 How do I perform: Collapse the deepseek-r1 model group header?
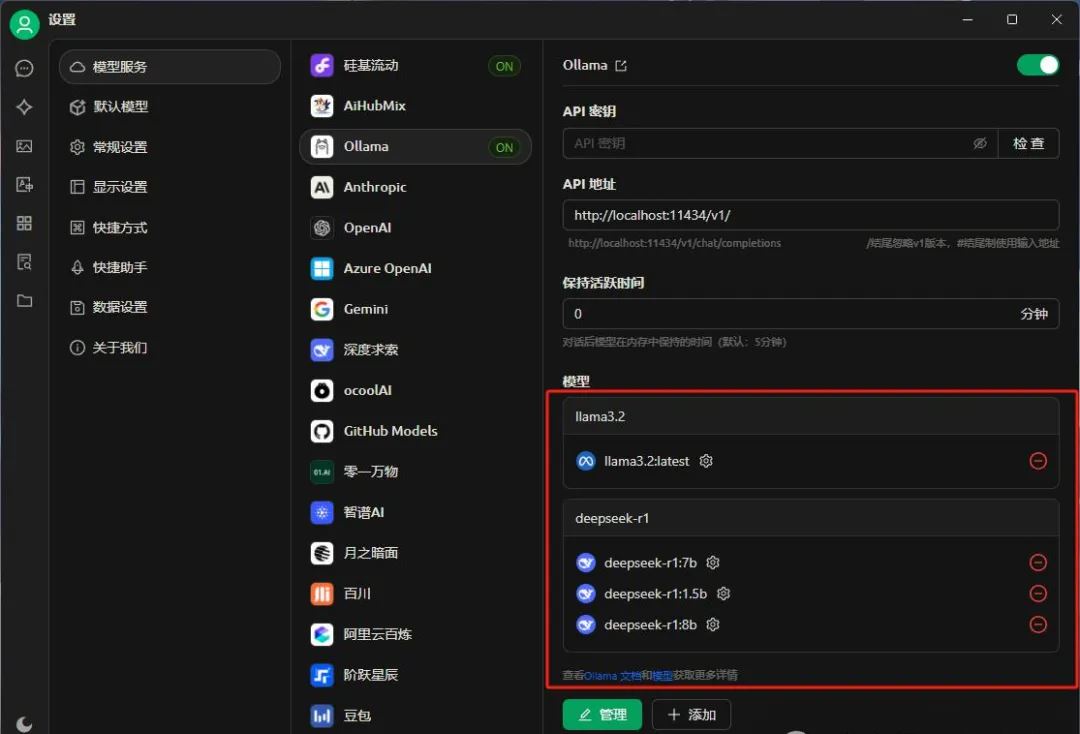tap(811, 518)
